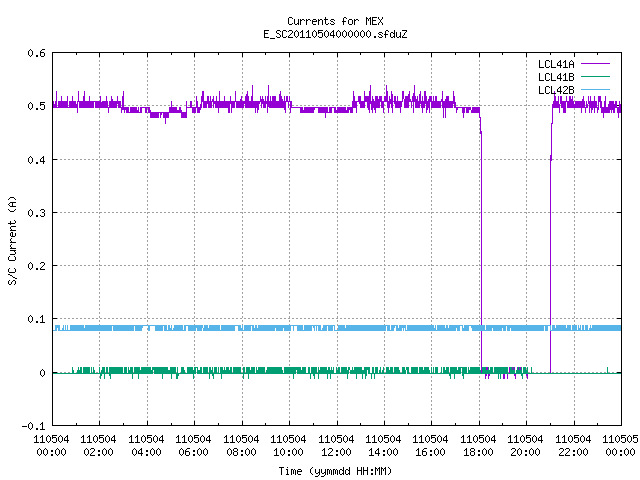Click the 16:00 time tick label

431,452
